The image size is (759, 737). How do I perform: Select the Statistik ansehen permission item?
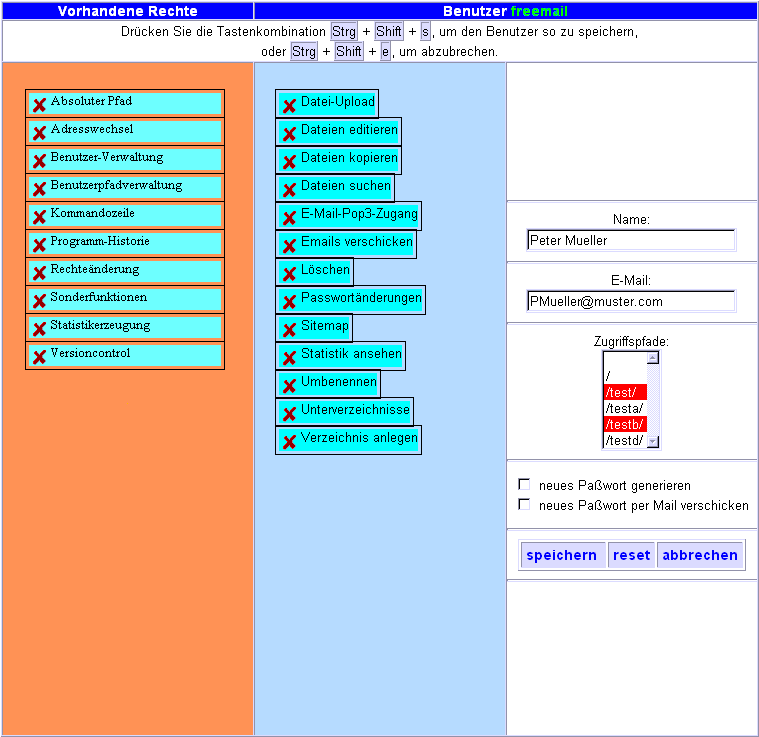click(x=350, y=355)
